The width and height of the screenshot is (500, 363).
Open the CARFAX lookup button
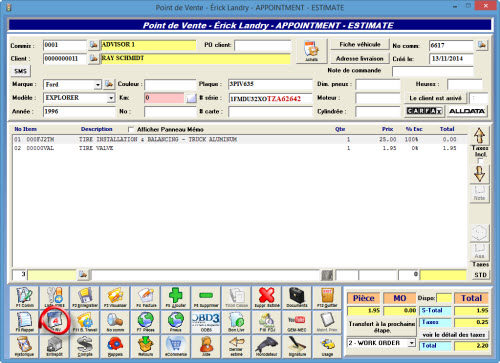[x=424, y=111]
